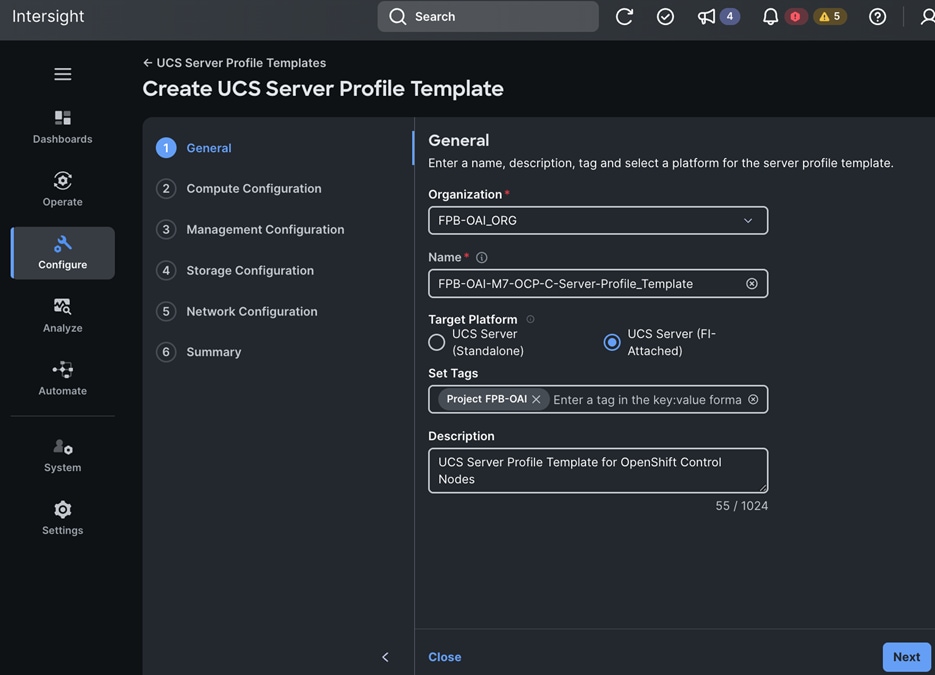Go to Network Configuration step
The image size is (935, 675).
(x=237, y=311)
